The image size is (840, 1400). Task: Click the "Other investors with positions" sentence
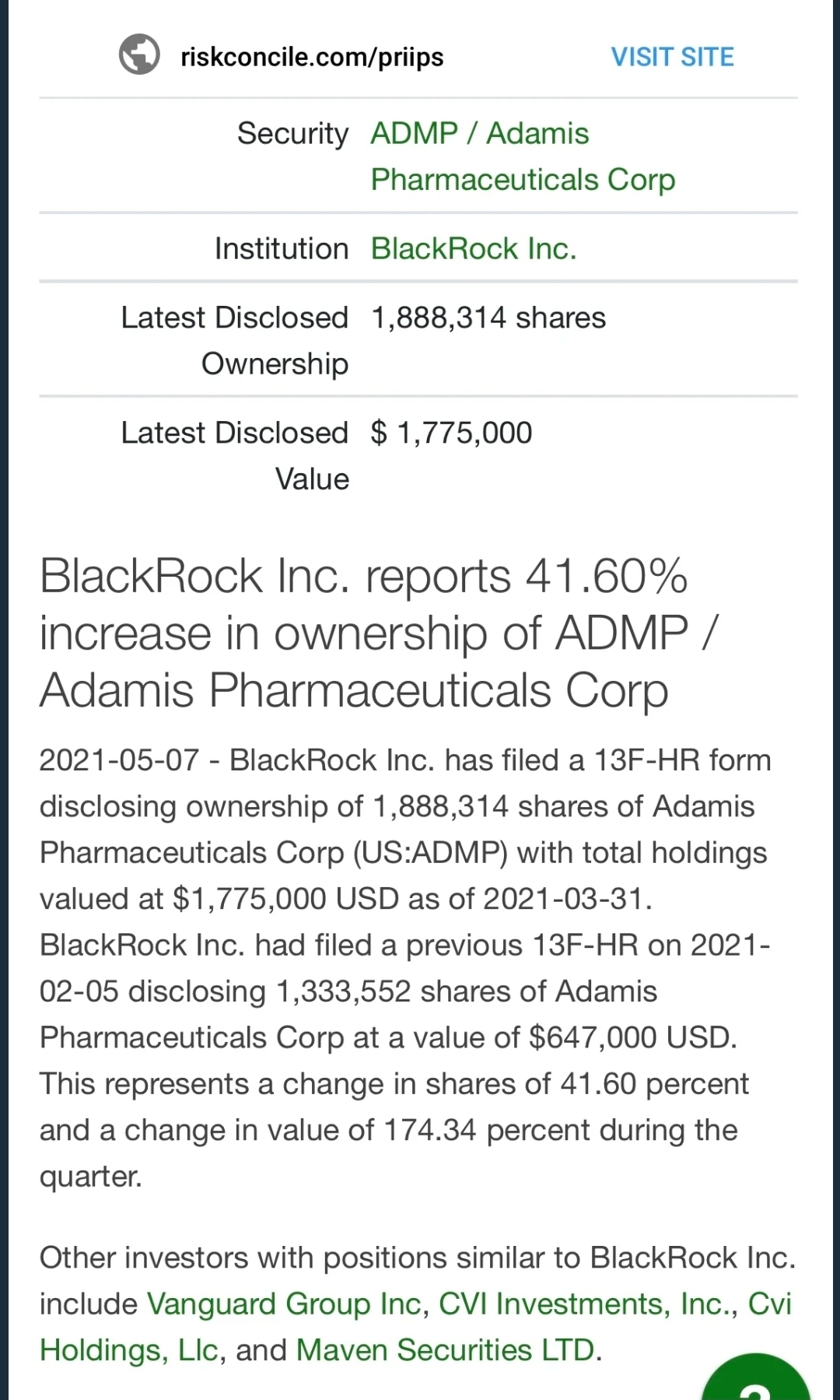(x=311, y=1258)
